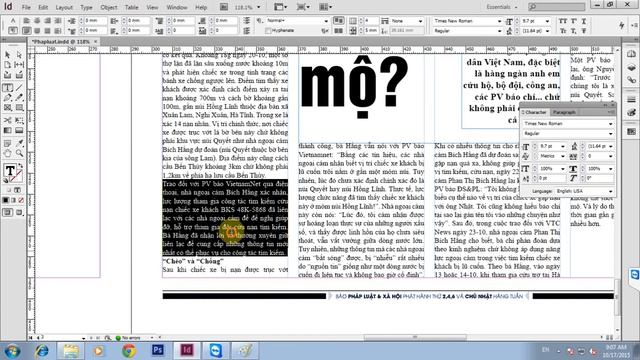Image resolution: width=640 pixels, height=360 pixels.
Task: Select the Rectangle tool
Action: click(19, 108)
